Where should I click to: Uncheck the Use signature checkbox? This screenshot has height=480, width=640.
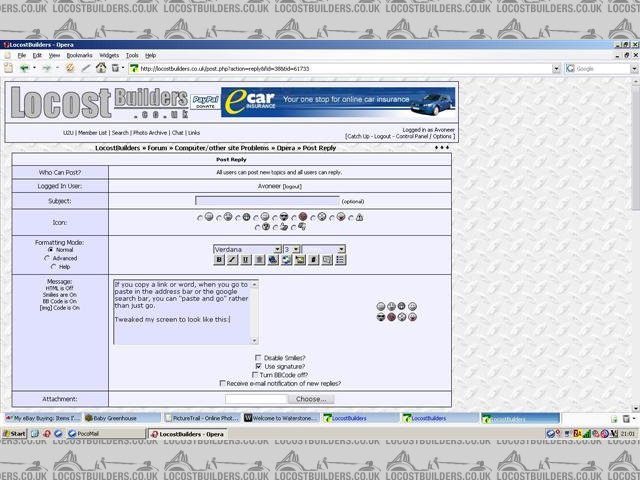coord(258,366)
